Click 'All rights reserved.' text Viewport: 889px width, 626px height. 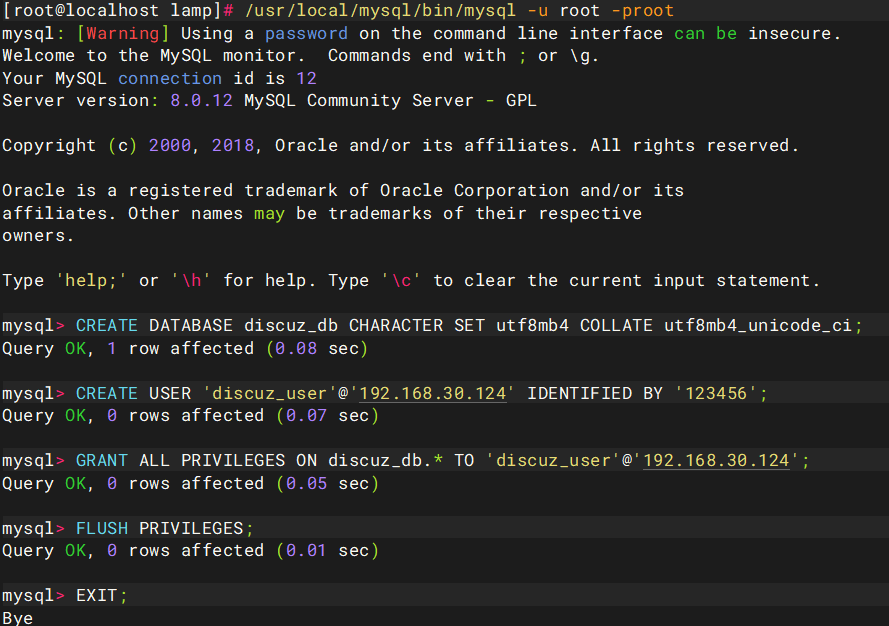tap(695, 145)
